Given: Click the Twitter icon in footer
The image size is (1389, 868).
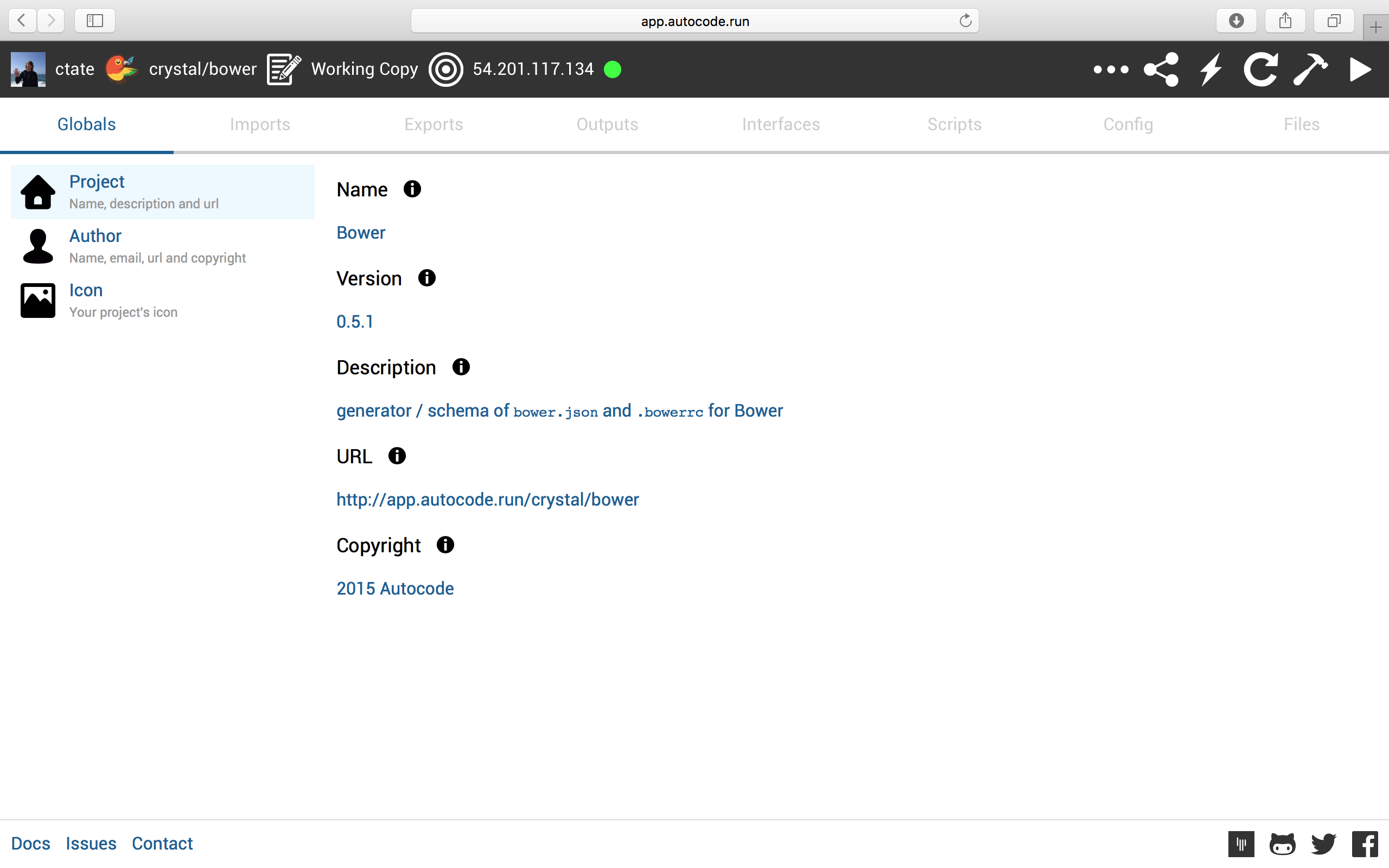Looking at the screenshot, I should coord(1323,844).
